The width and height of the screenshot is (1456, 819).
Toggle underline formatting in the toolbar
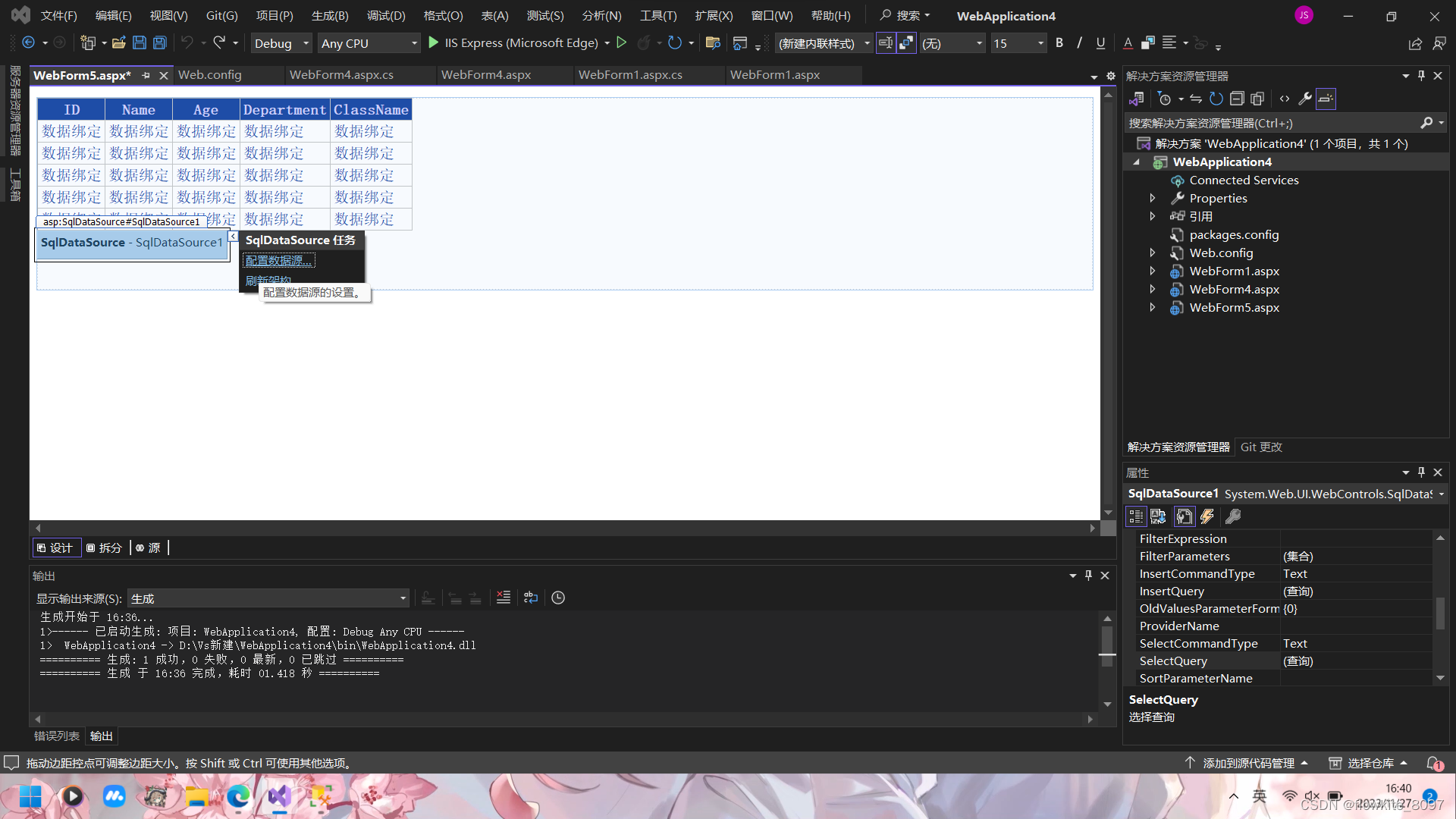coord(1100,43)
